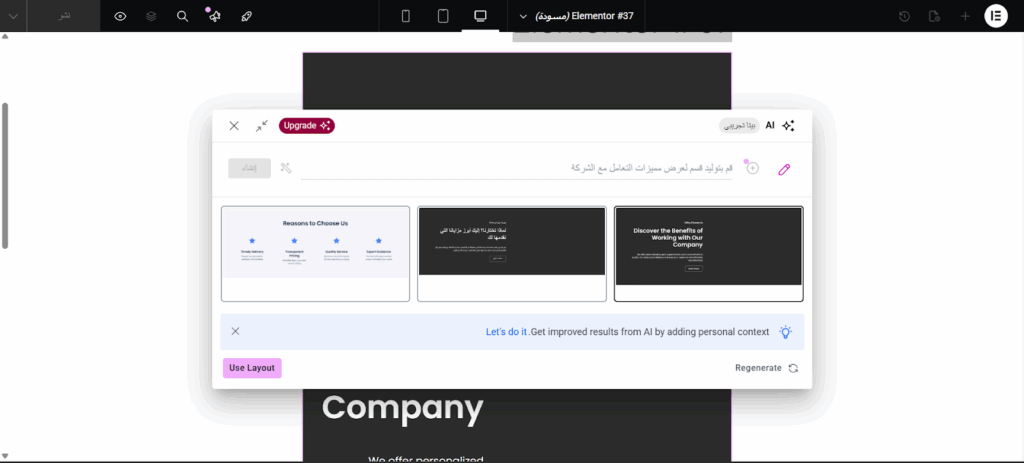Click the pink pencil edit icon in the AI dialog
Screen dimensions: 1024x463
pos(784,169)
